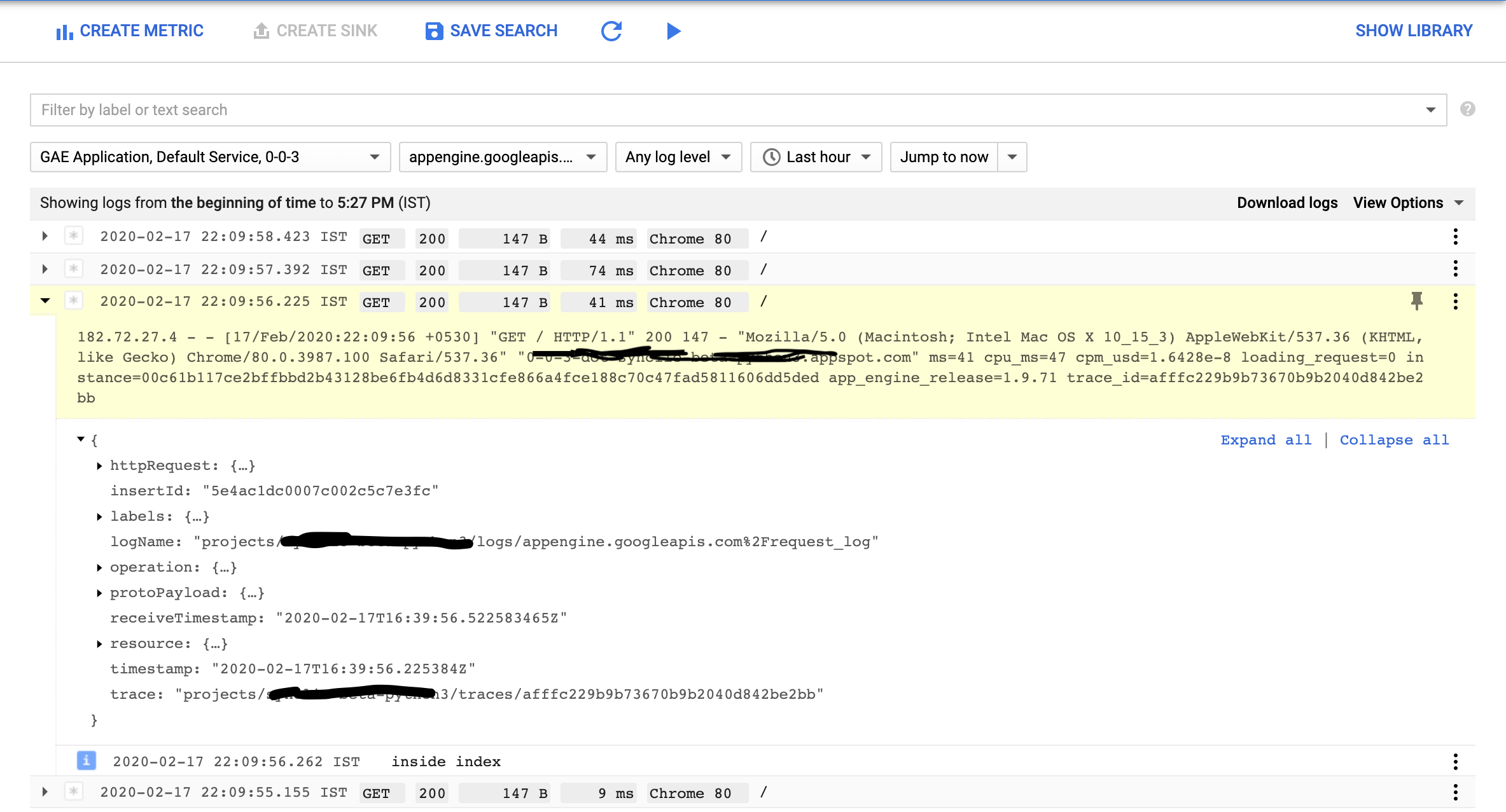The width and height of the screenshot is (1506, 812).
Task: Expand the protoPayload field
Action: [x=100, y=593]
